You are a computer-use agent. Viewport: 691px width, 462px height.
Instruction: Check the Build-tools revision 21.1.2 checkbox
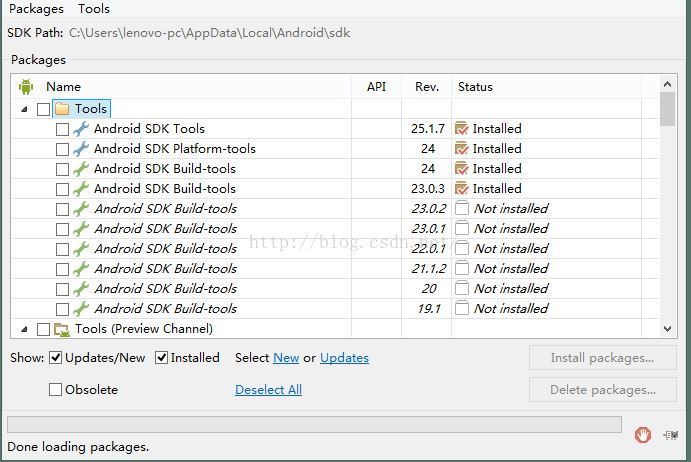tap(62, 269)
